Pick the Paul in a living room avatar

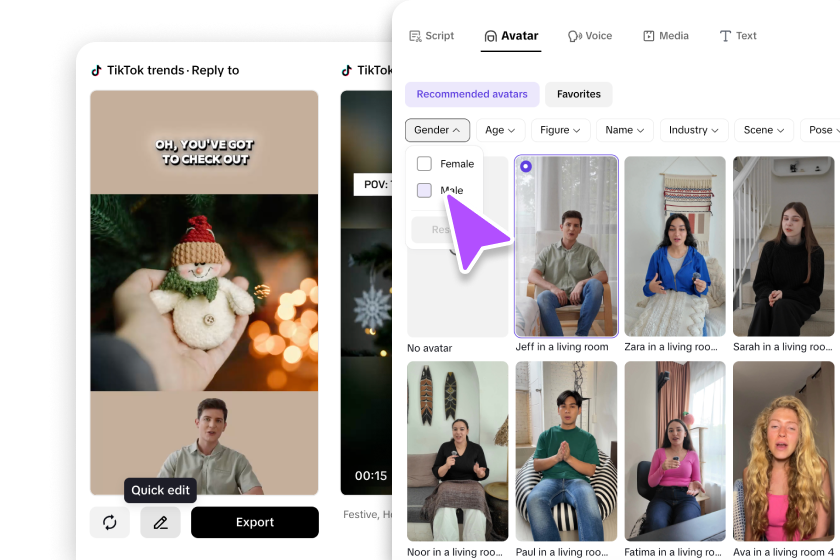click(x=566, y=451)
